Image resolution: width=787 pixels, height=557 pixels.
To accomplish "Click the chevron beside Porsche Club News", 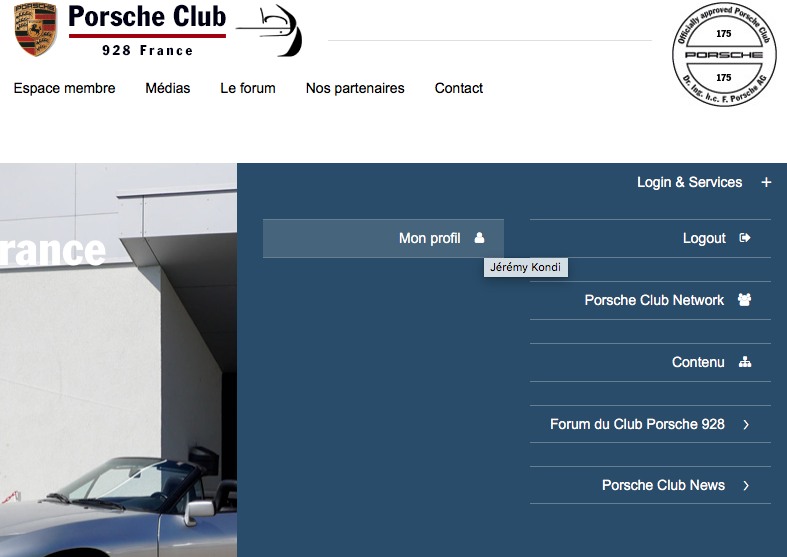I will click(746, 485).
